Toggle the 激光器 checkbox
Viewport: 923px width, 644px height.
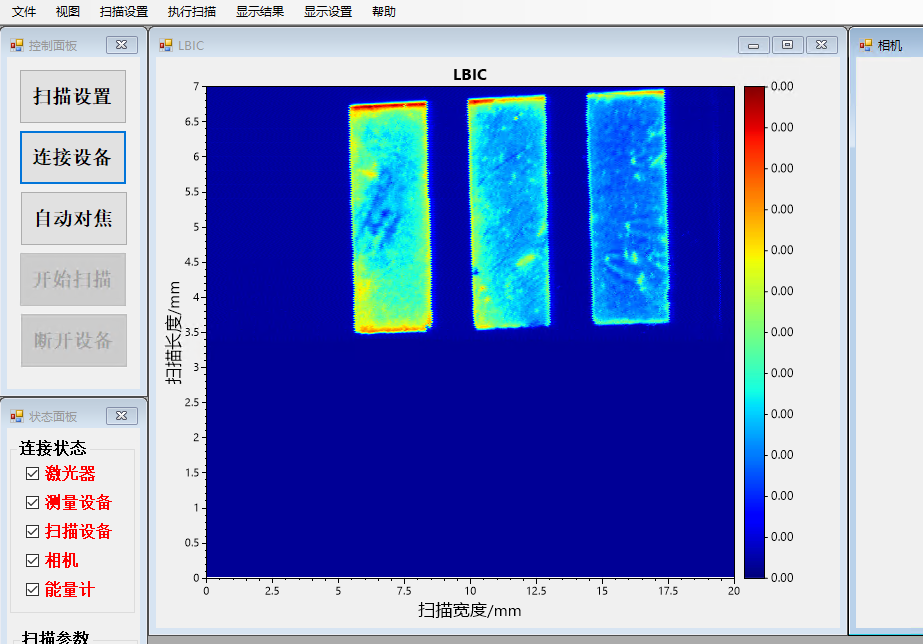click(x=32, y=473)
